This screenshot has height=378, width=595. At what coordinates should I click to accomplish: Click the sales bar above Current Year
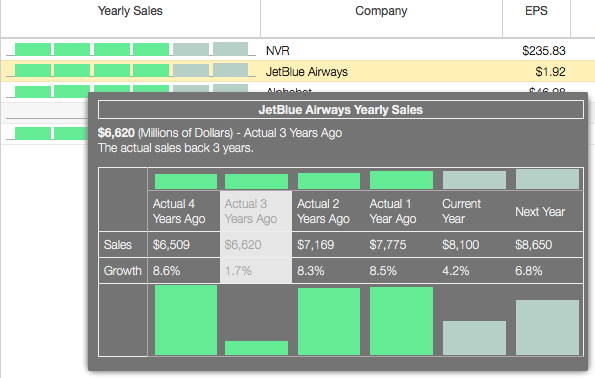point(474,180)
